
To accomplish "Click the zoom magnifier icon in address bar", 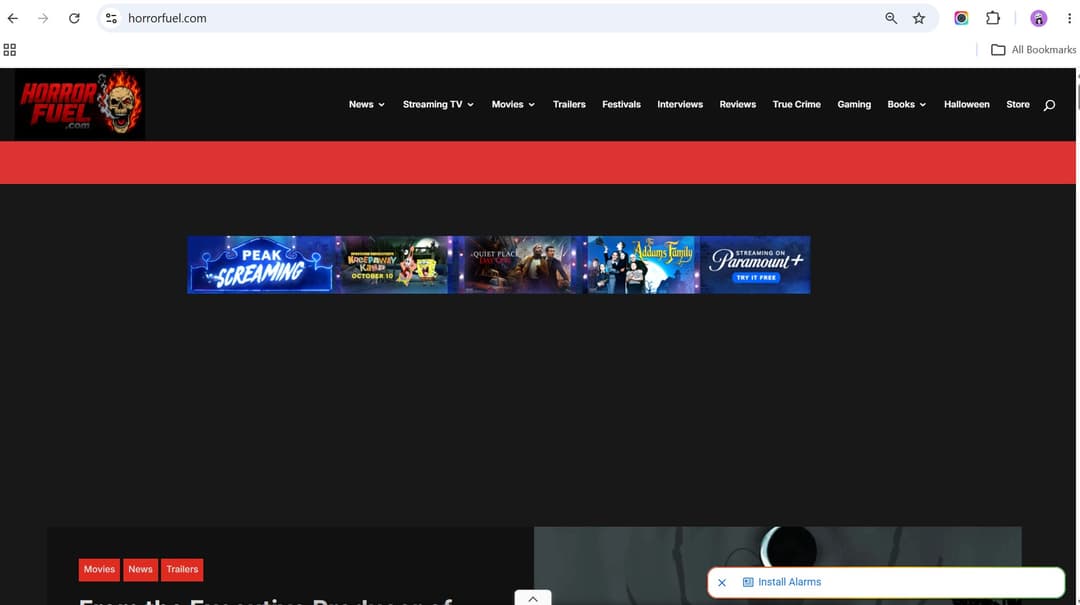I will (x=891, y=19).
